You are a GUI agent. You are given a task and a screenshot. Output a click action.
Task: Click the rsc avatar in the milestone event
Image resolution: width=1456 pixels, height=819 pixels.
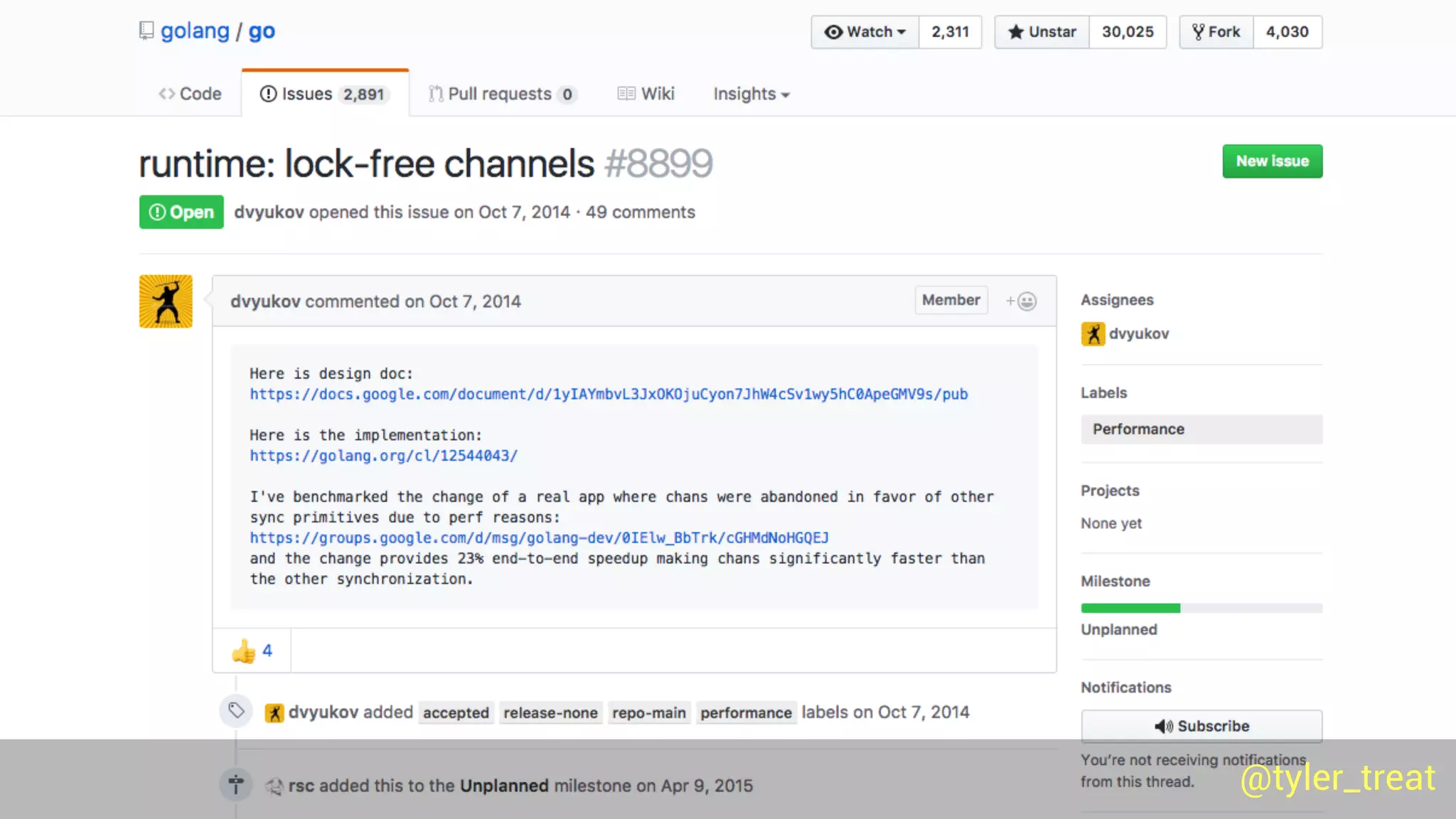click(x=274, y=786)
